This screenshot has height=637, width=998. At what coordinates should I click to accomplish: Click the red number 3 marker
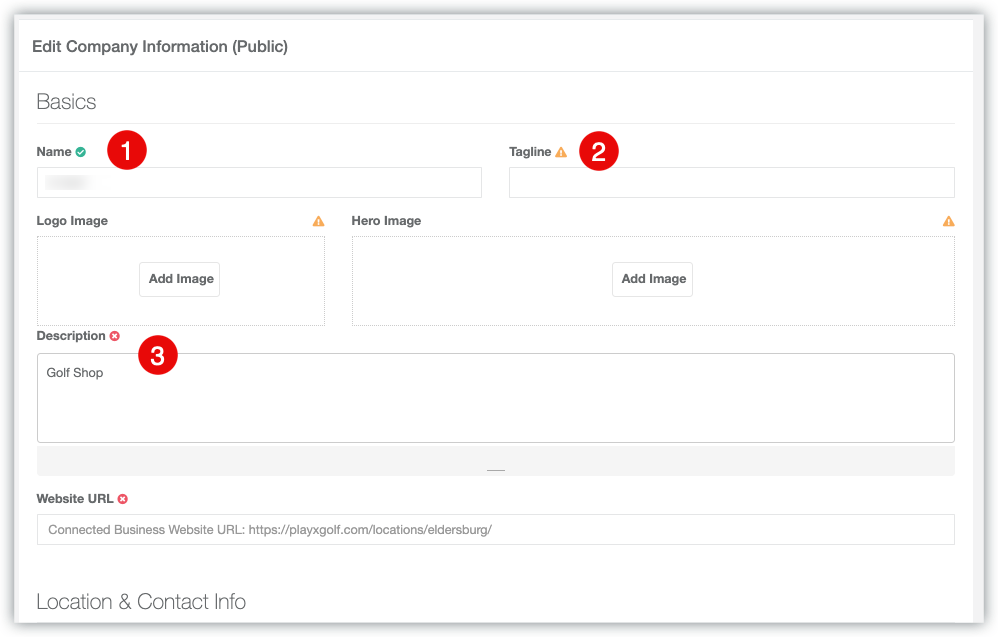click(158, 354)
